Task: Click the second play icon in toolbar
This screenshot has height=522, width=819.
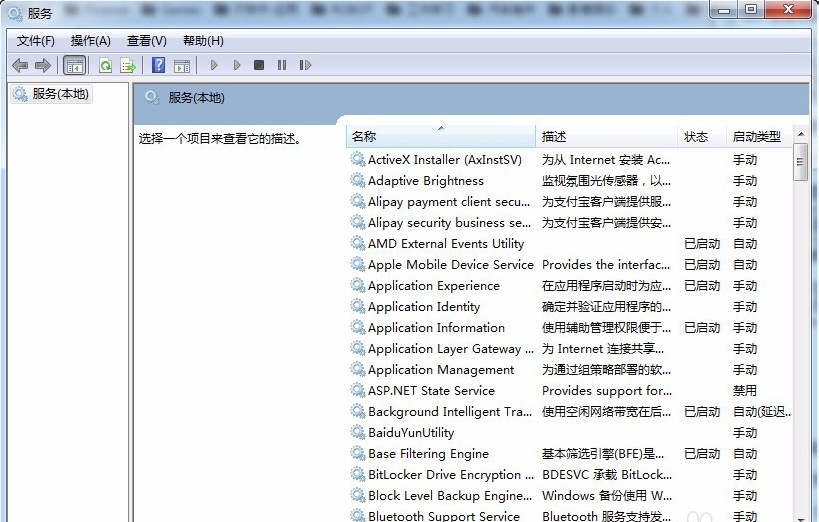Action: point(237,65)
